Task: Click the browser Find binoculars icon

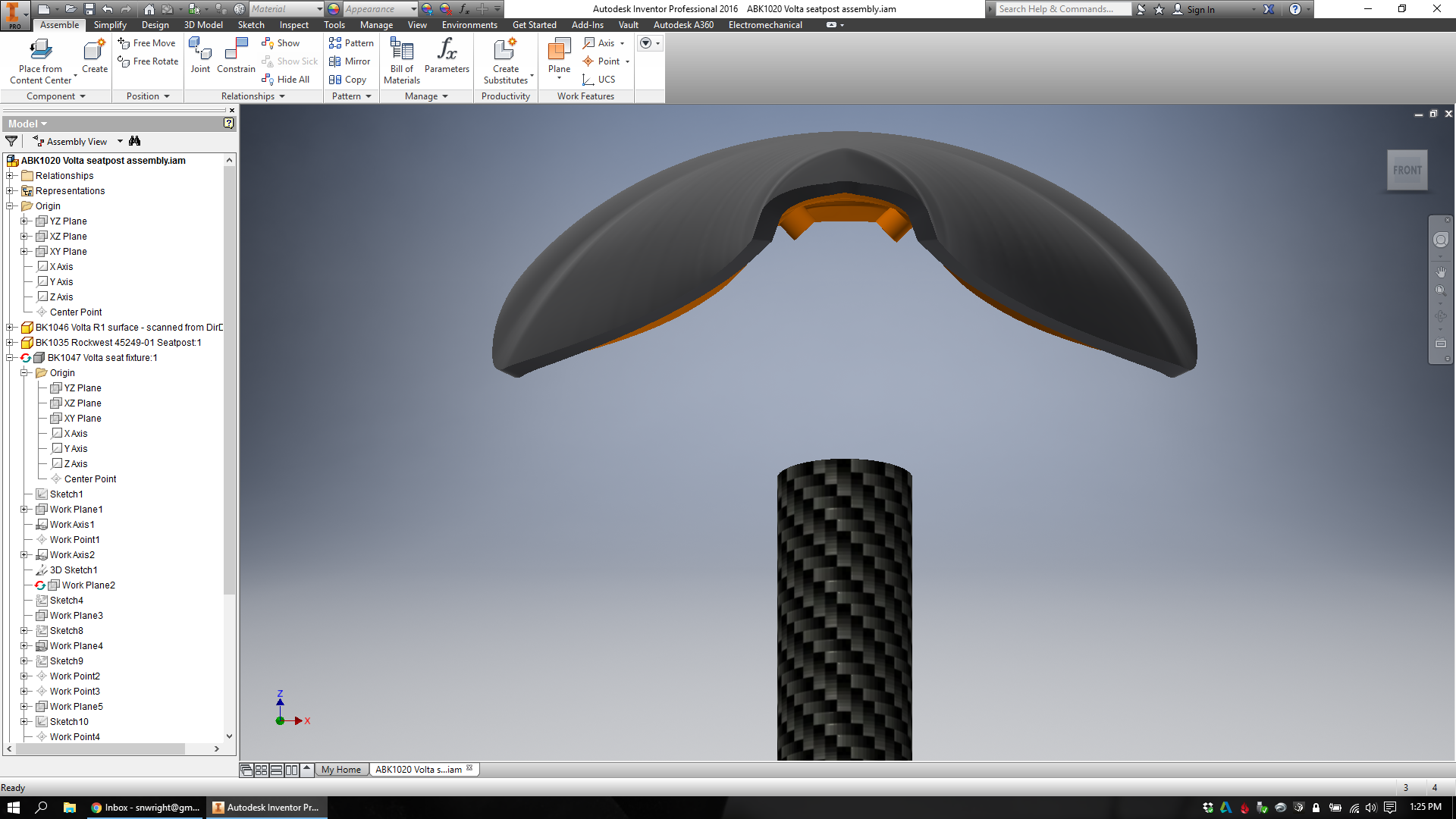Action: 135,141
